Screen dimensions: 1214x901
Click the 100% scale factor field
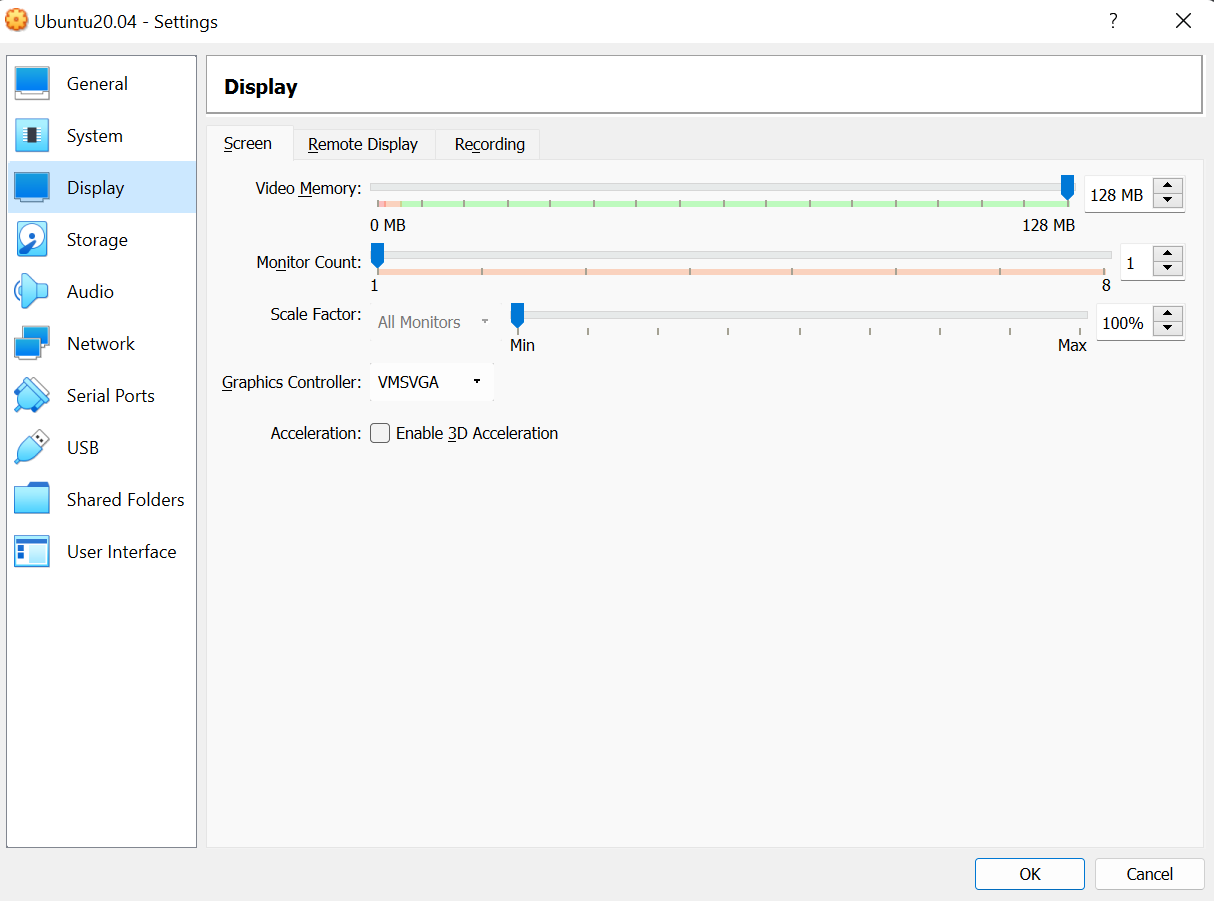pyautogui.click(x=1124, y=323)
